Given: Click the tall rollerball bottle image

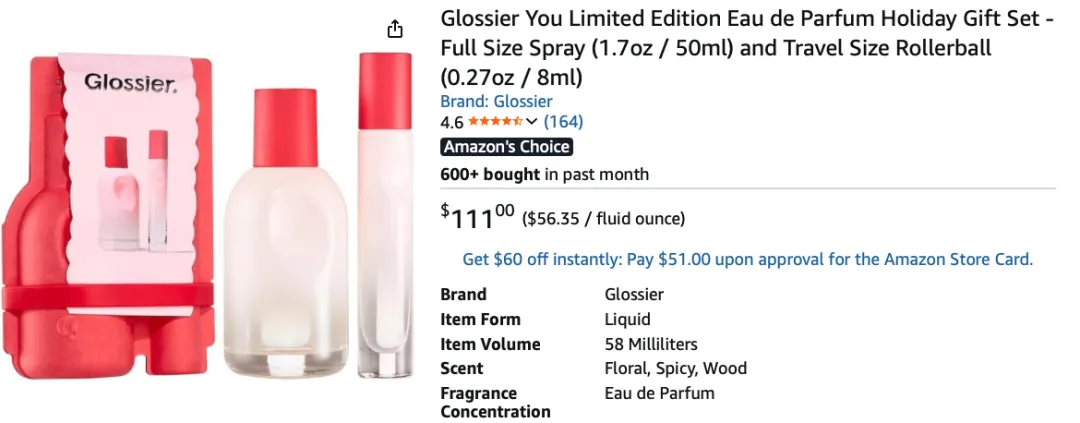Looking at the screenshot, I should [x=385, y=215].
